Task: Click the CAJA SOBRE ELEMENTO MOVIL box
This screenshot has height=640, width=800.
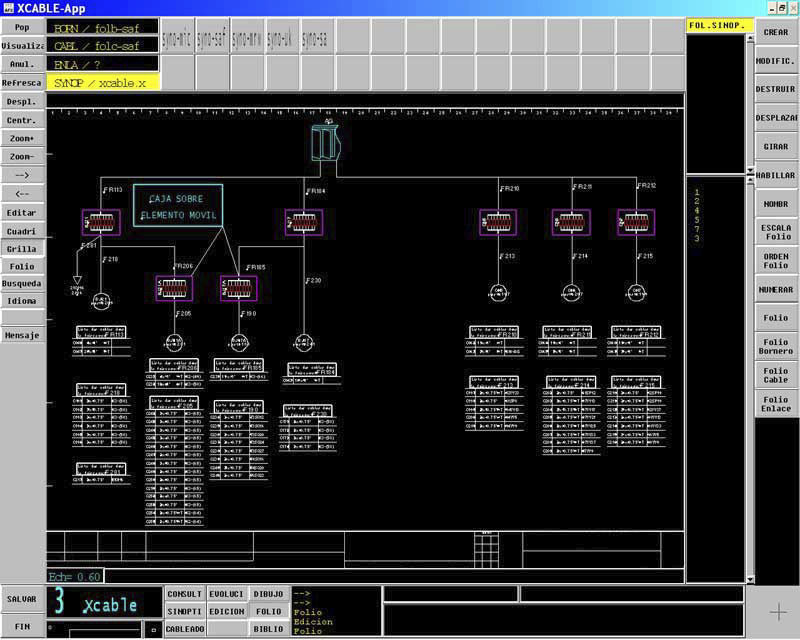Action: [x=178, y=206]
